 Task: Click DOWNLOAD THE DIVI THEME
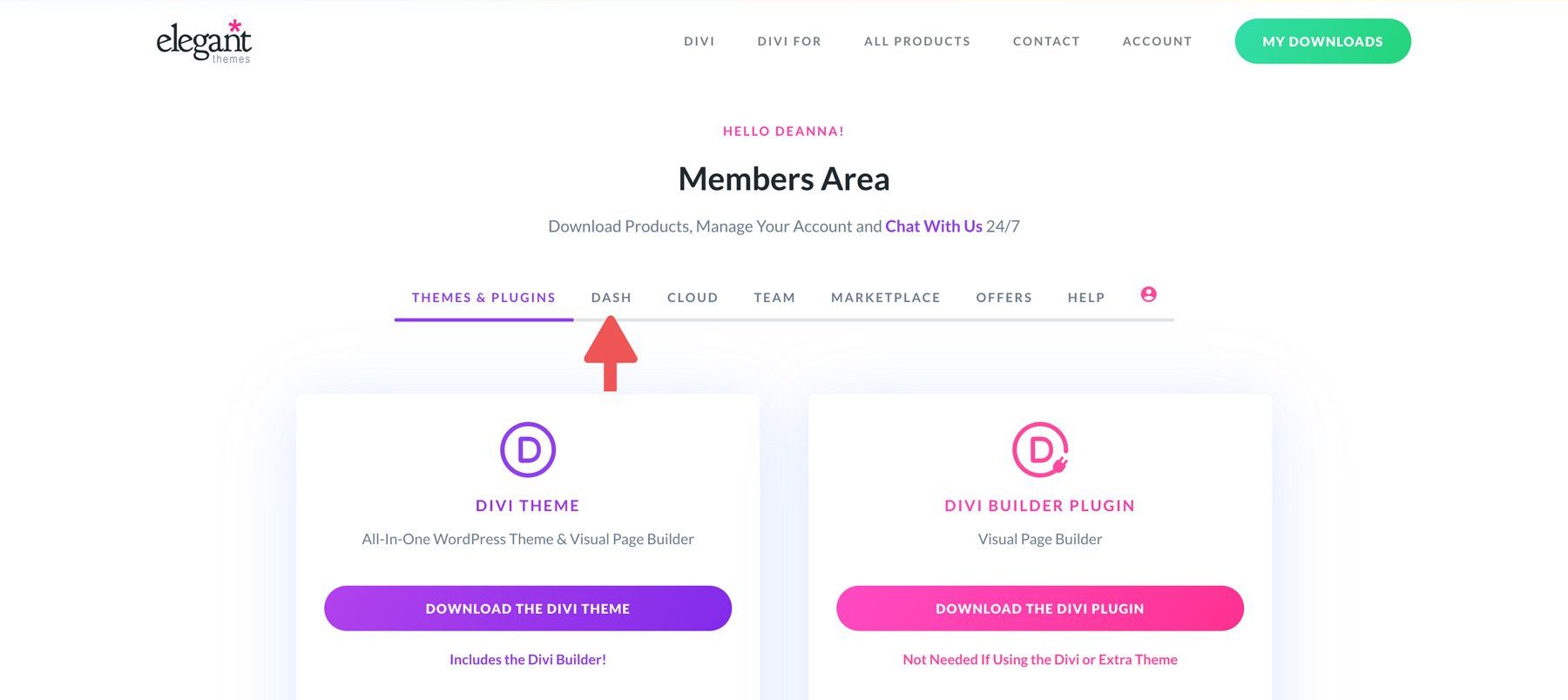click(527, 608)
